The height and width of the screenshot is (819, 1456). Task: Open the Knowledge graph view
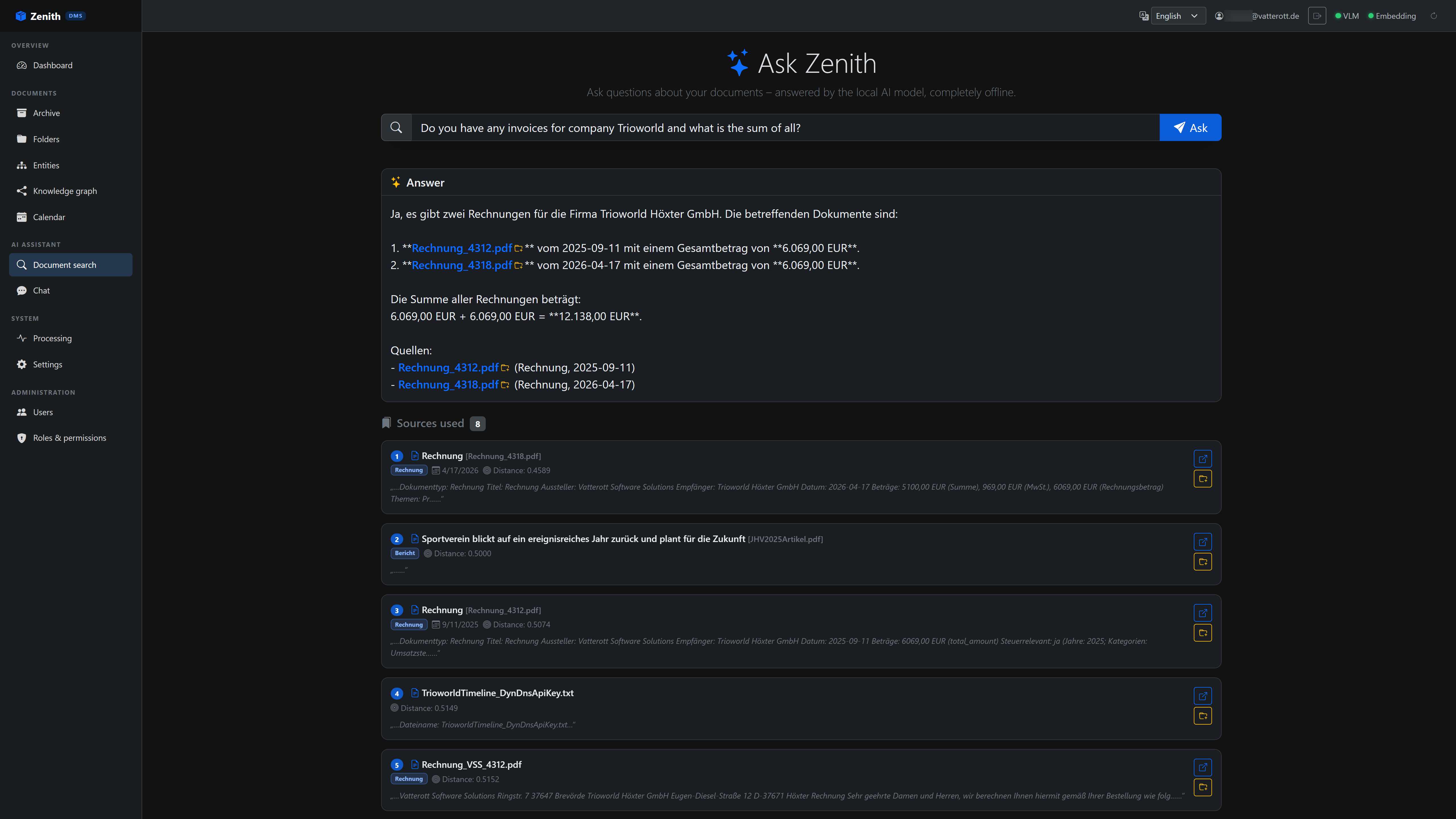click(71, 191)
